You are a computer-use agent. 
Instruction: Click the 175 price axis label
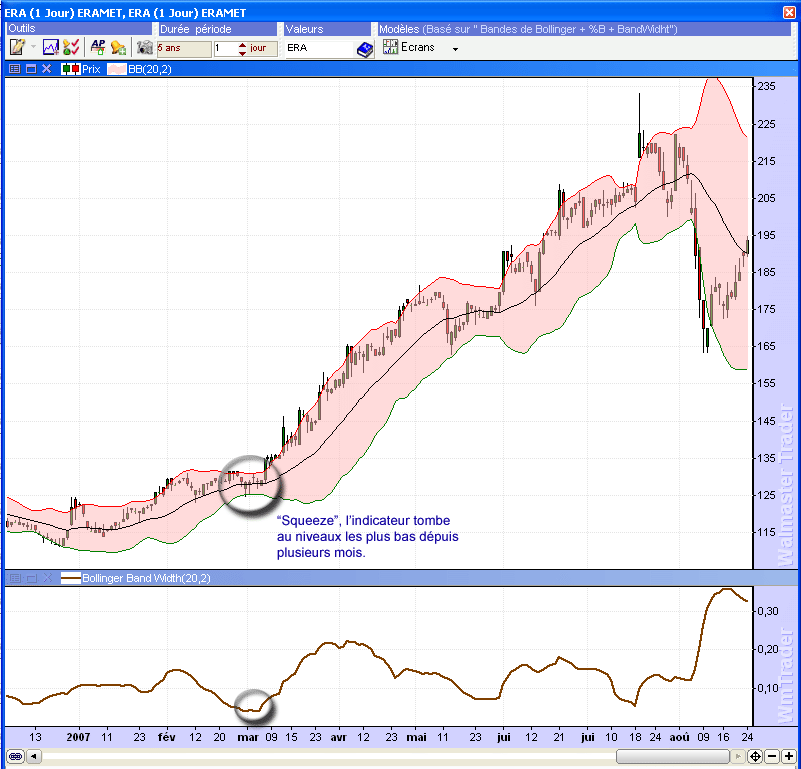767,309
